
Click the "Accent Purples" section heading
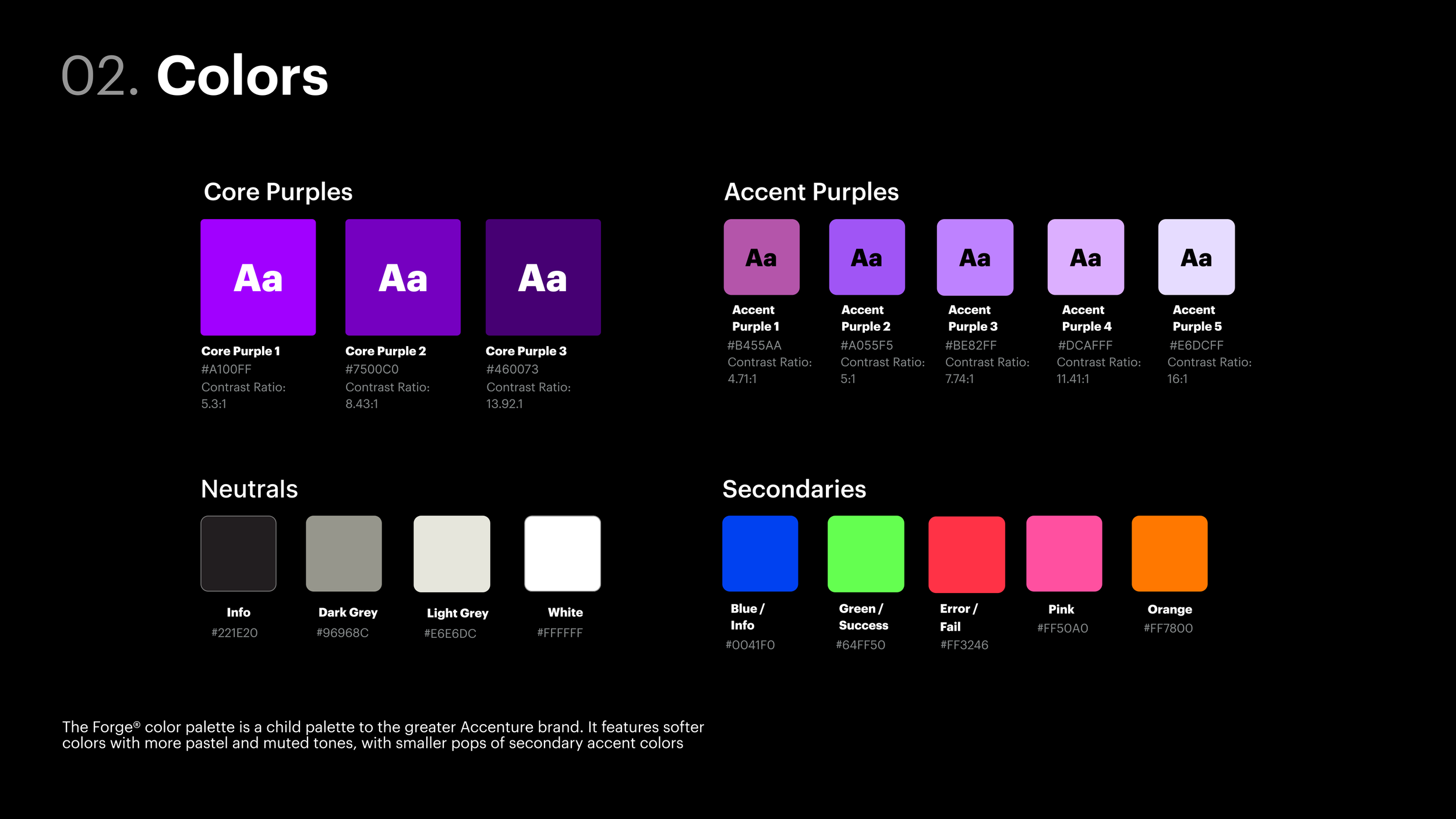[811, 192]
